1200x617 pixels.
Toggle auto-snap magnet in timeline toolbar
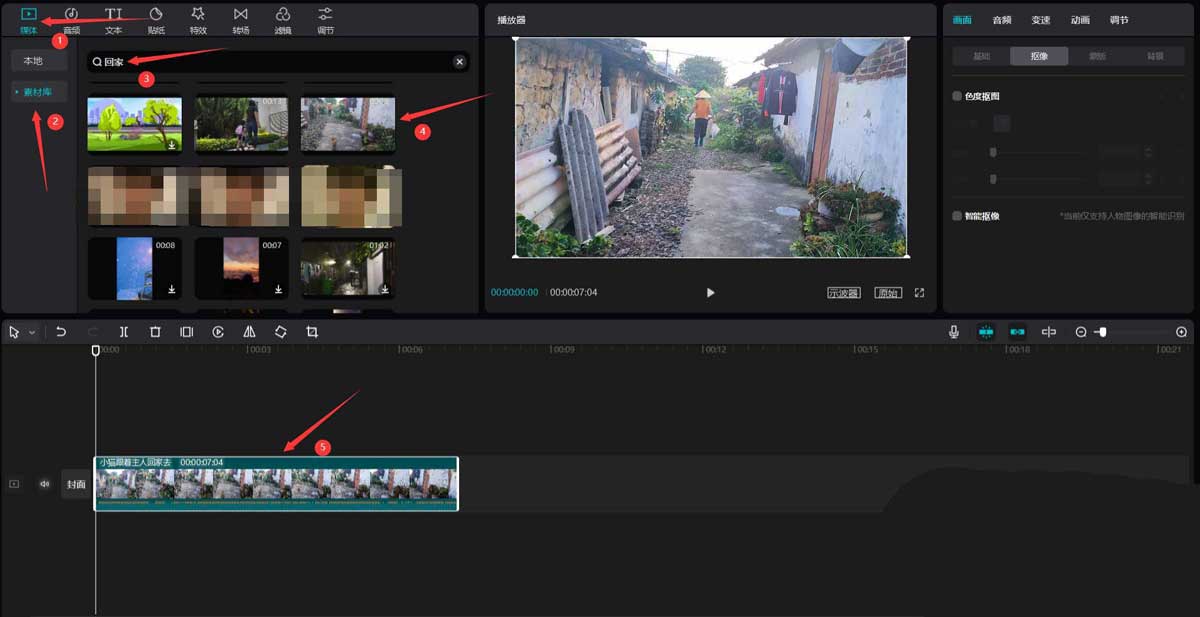[987, 331]
